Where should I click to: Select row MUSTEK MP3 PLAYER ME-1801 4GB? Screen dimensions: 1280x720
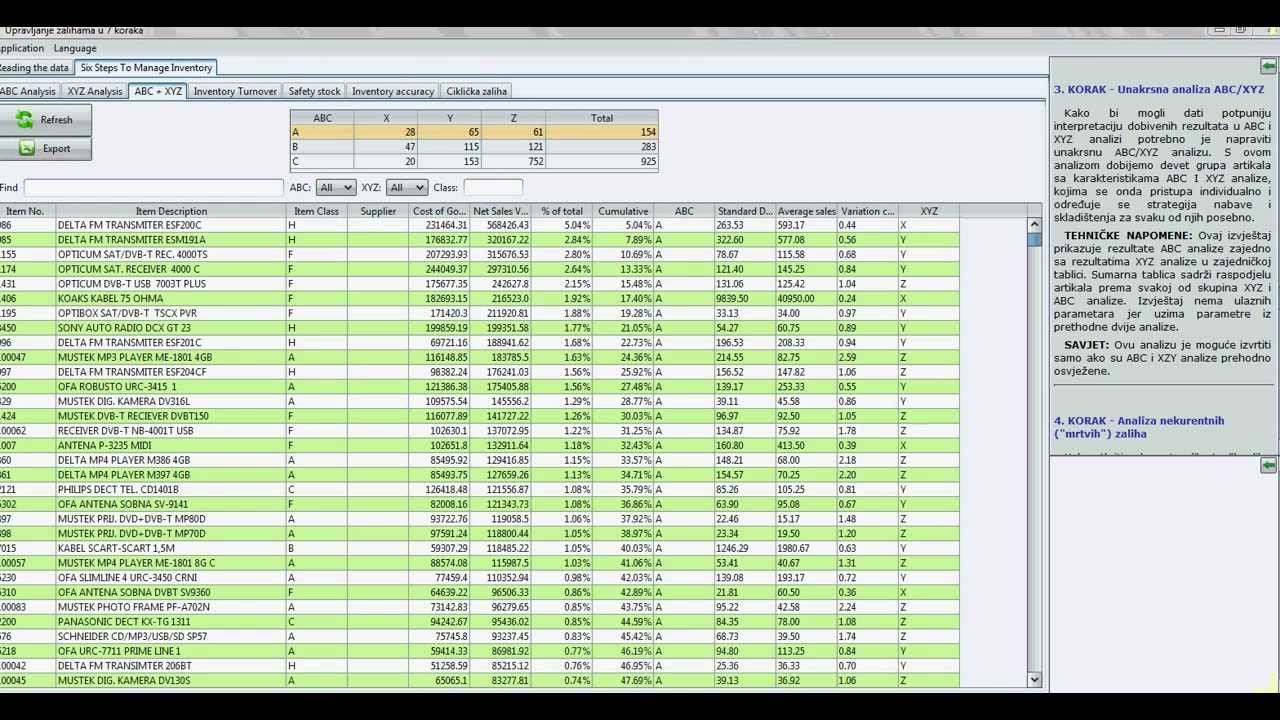480,357
